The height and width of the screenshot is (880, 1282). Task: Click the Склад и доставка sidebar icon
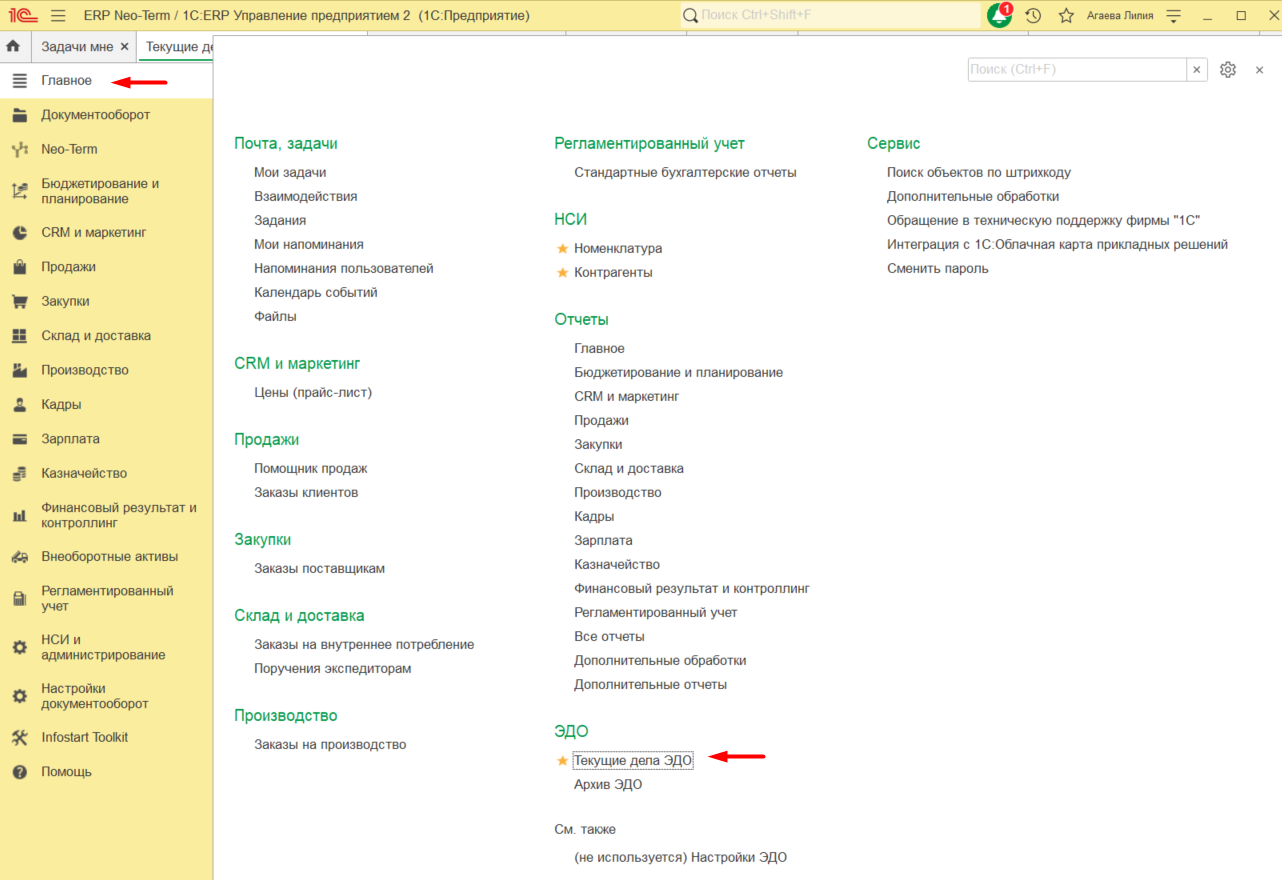click(x=19, y=336)
